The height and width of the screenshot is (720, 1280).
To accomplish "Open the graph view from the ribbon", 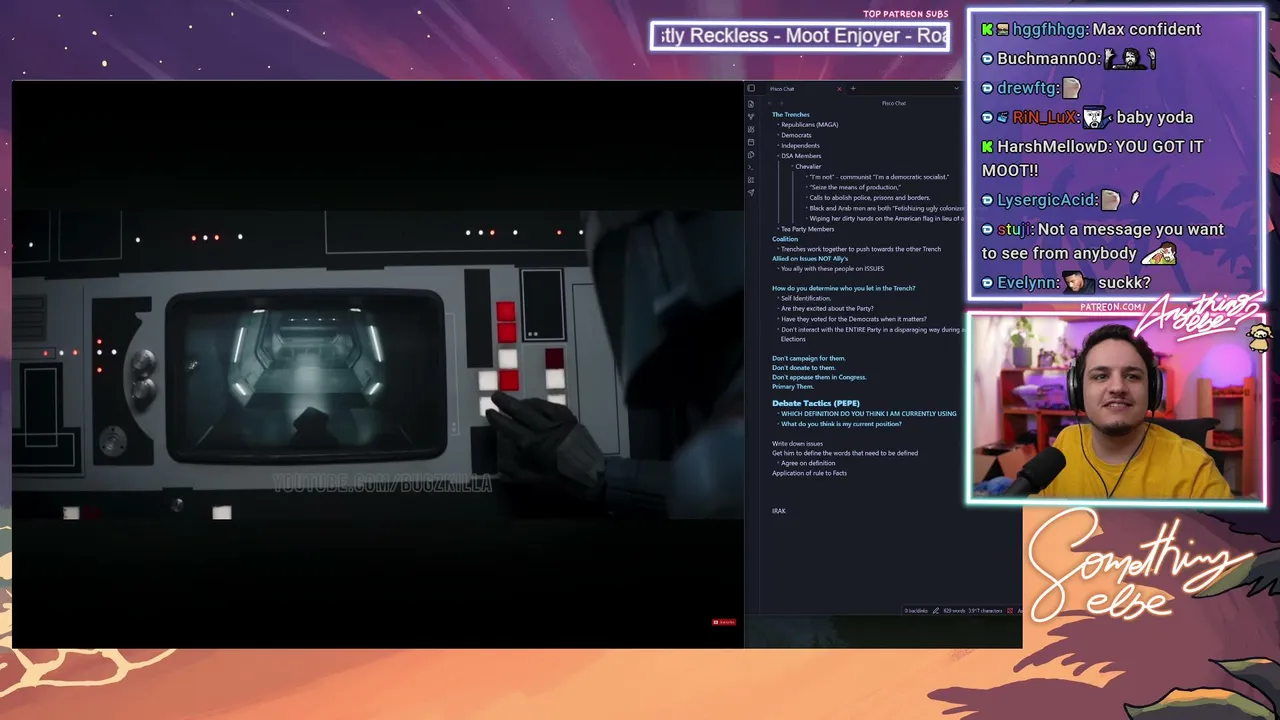I will (751, 117).
